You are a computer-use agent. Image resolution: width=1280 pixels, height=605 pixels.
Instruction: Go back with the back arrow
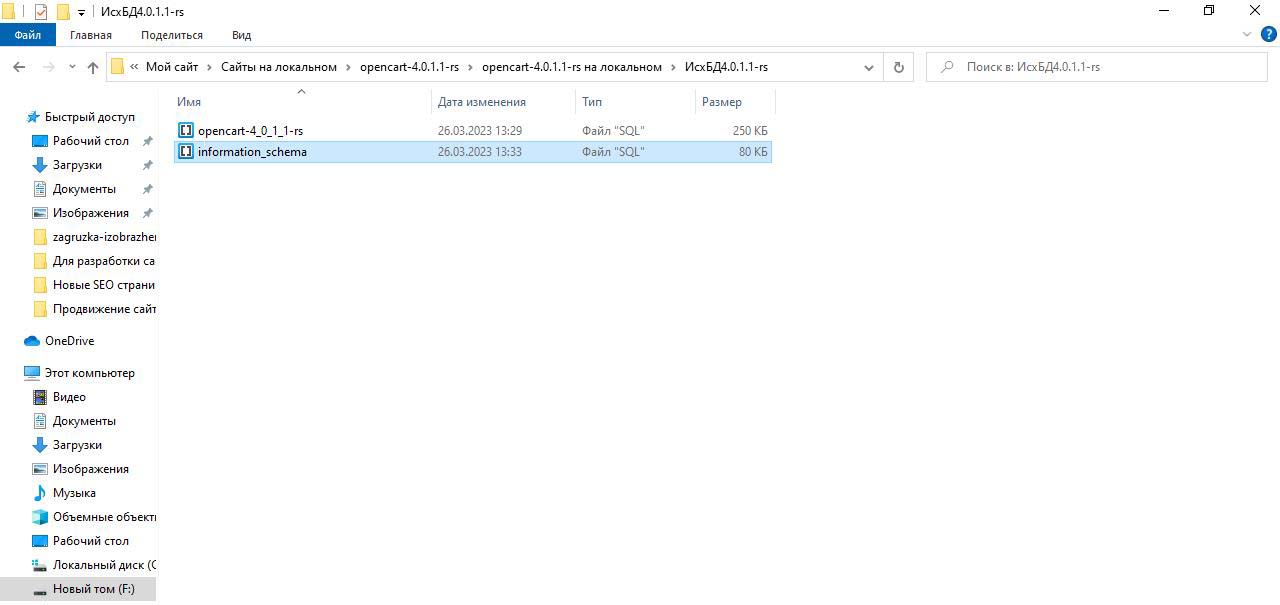click(19, 67)
